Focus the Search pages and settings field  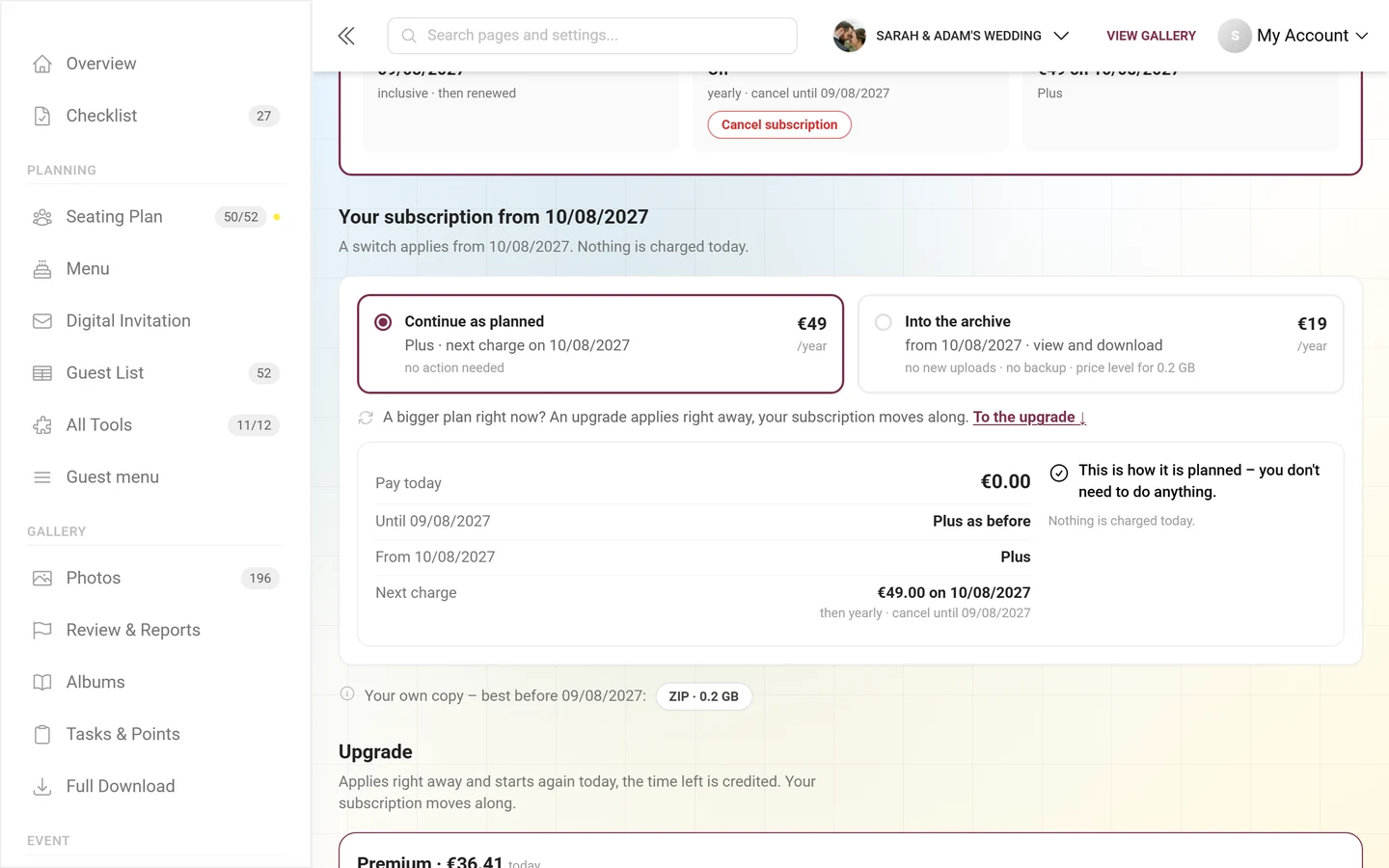pos(592,36)
